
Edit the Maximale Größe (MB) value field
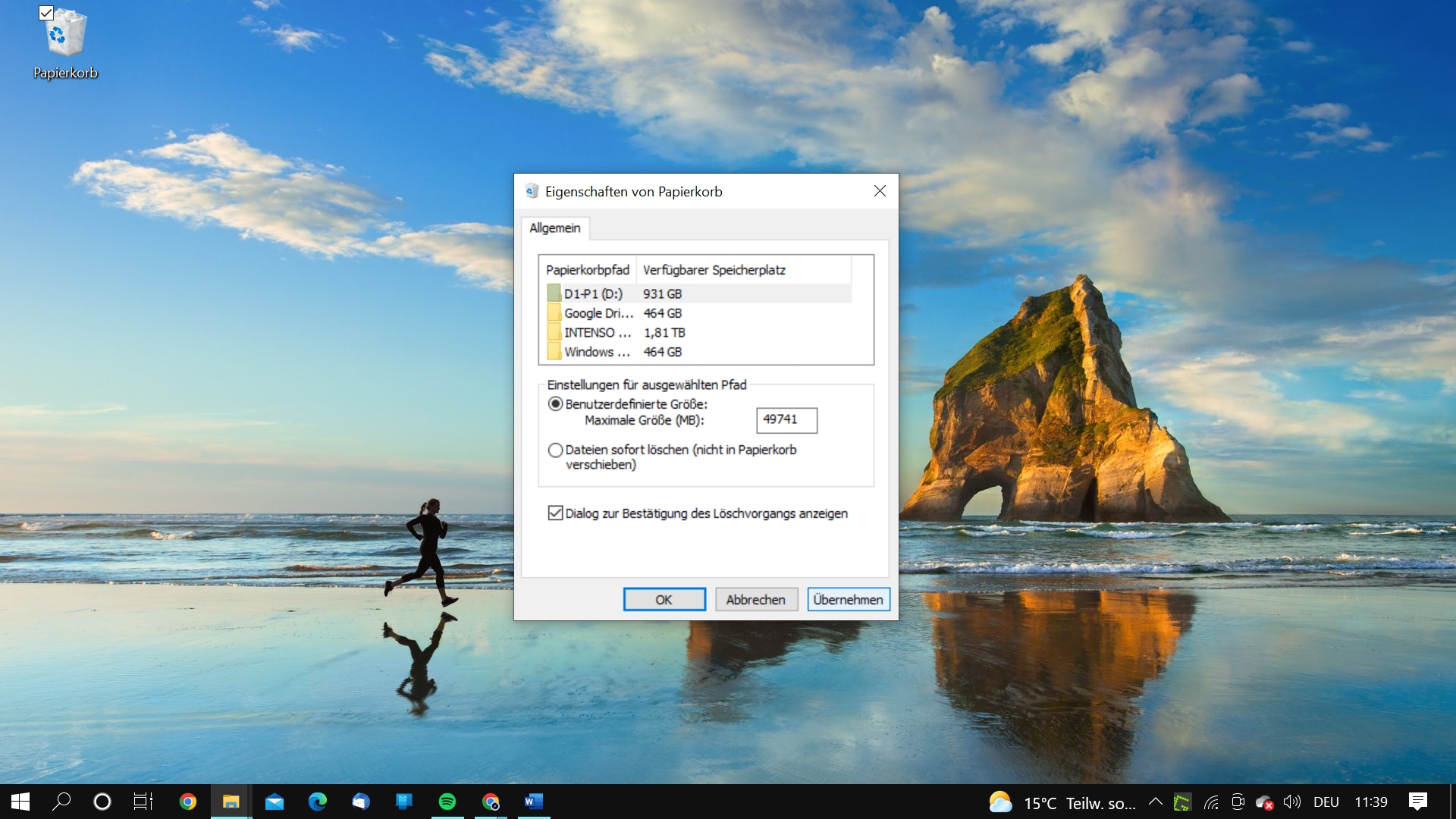(x=786, y=420)
